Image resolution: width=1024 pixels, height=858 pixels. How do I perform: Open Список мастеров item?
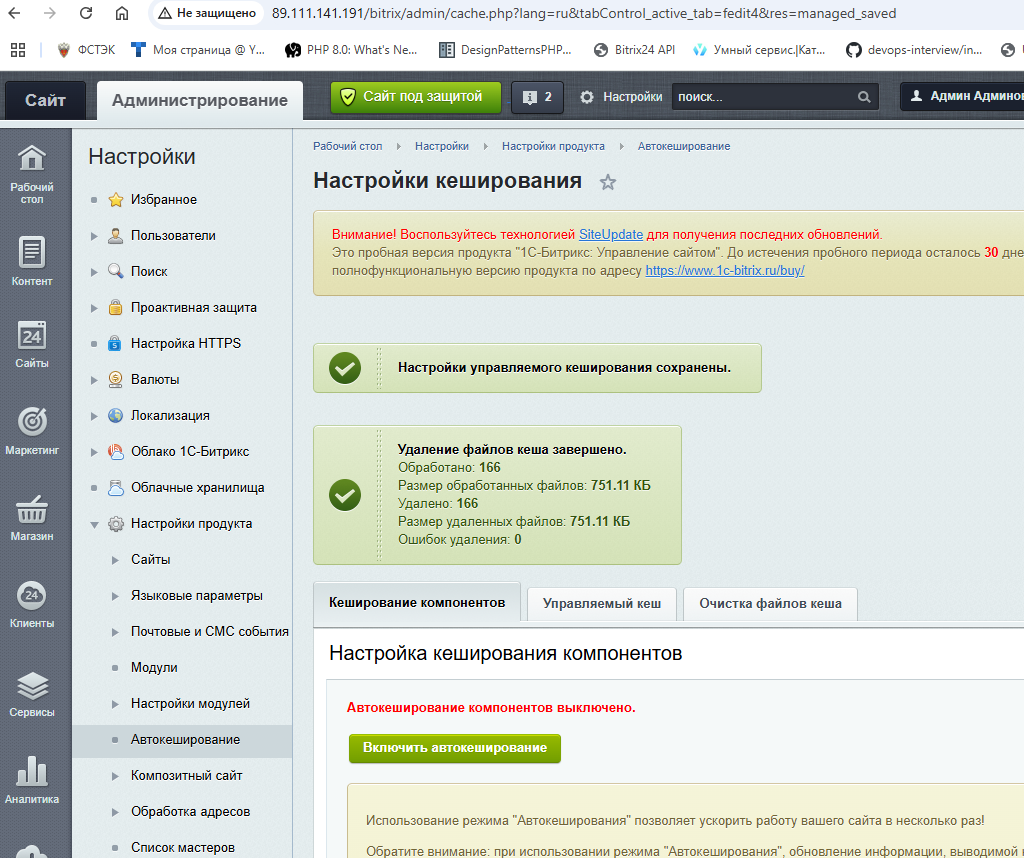[182, 848]
